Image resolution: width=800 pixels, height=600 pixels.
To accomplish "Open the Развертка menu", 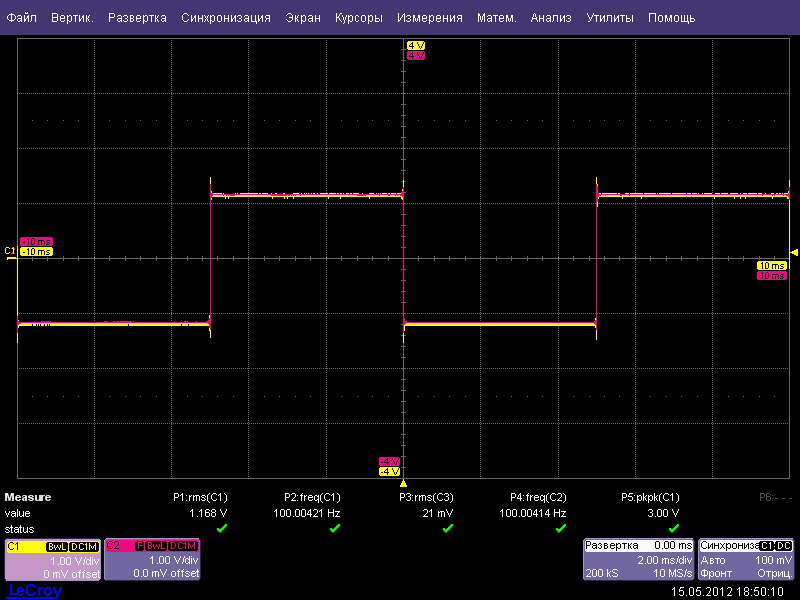I will (x=137, y=18).
